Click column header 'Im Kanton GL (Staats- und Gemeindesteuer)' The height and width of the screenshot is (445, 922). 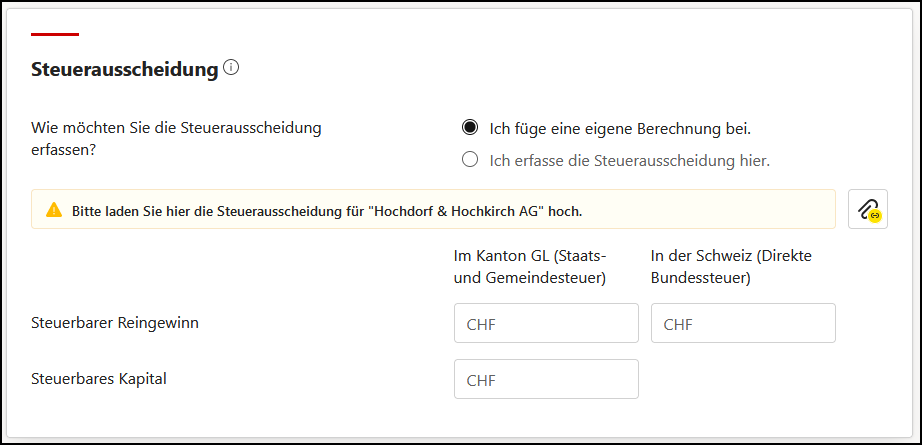coord(529,267)
